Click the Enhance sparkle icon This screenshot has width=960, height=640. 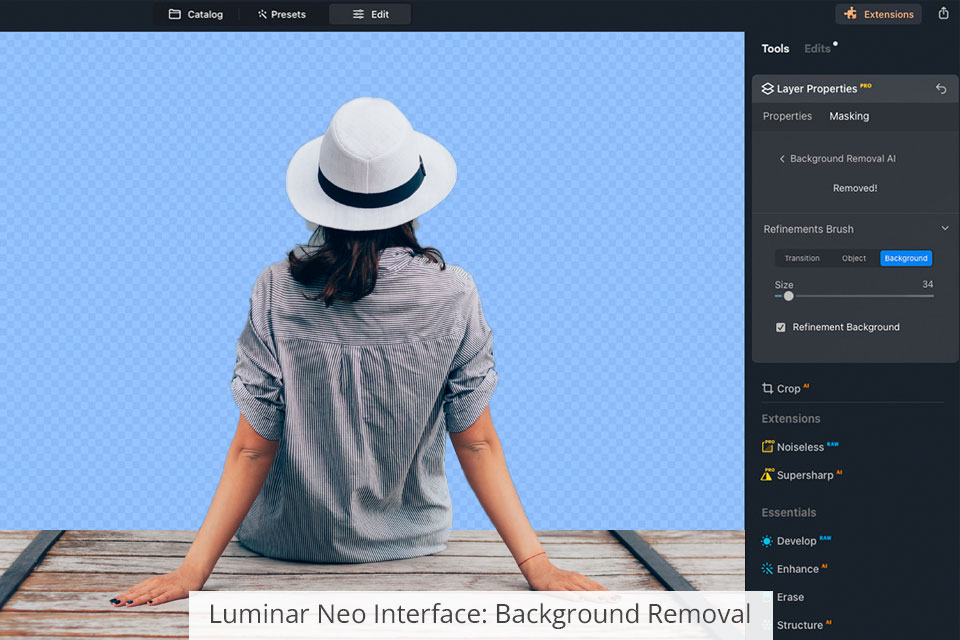(767, 569)
